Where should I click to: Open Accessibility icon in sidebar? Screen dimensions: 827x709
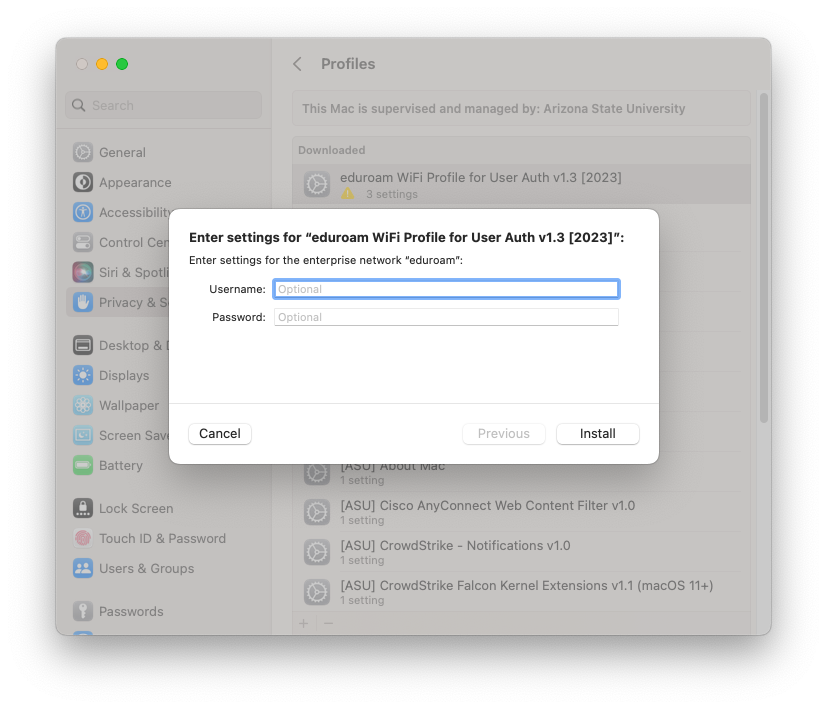(83, 213)
